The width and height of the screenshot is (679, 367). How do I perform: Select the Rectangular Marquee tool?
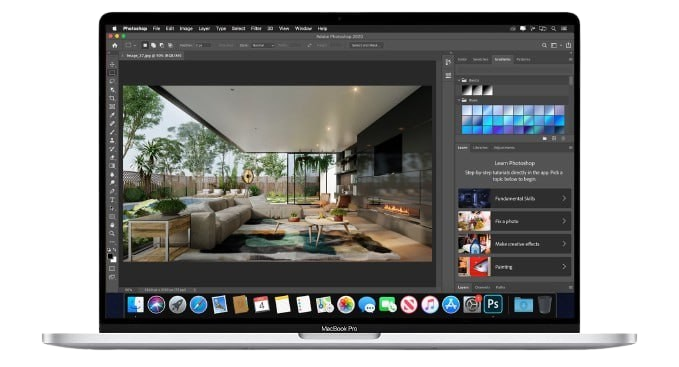pos(112,73)
